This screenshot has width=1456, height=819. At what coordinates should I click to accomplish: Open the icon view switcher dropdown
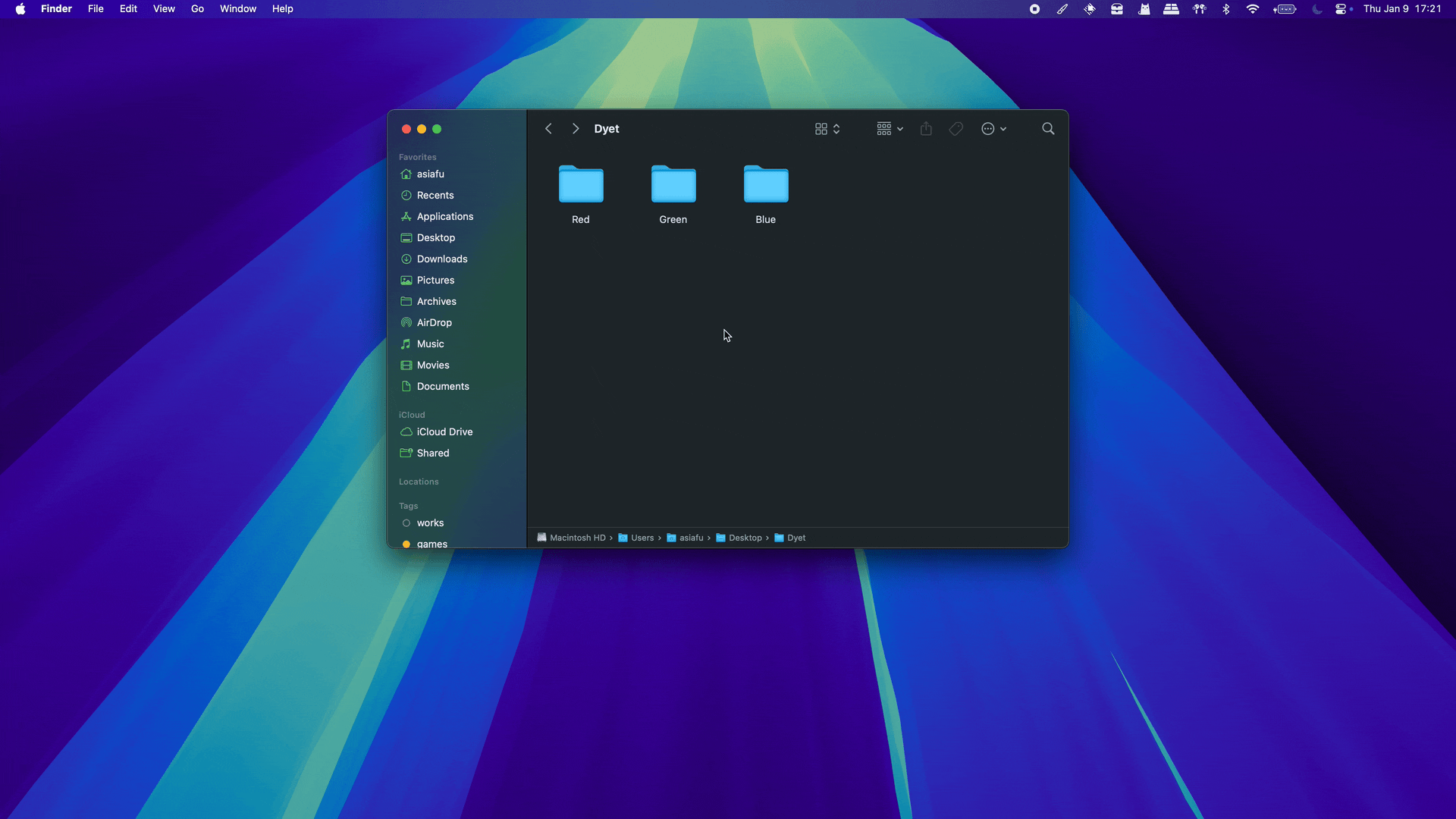[827, 129]
